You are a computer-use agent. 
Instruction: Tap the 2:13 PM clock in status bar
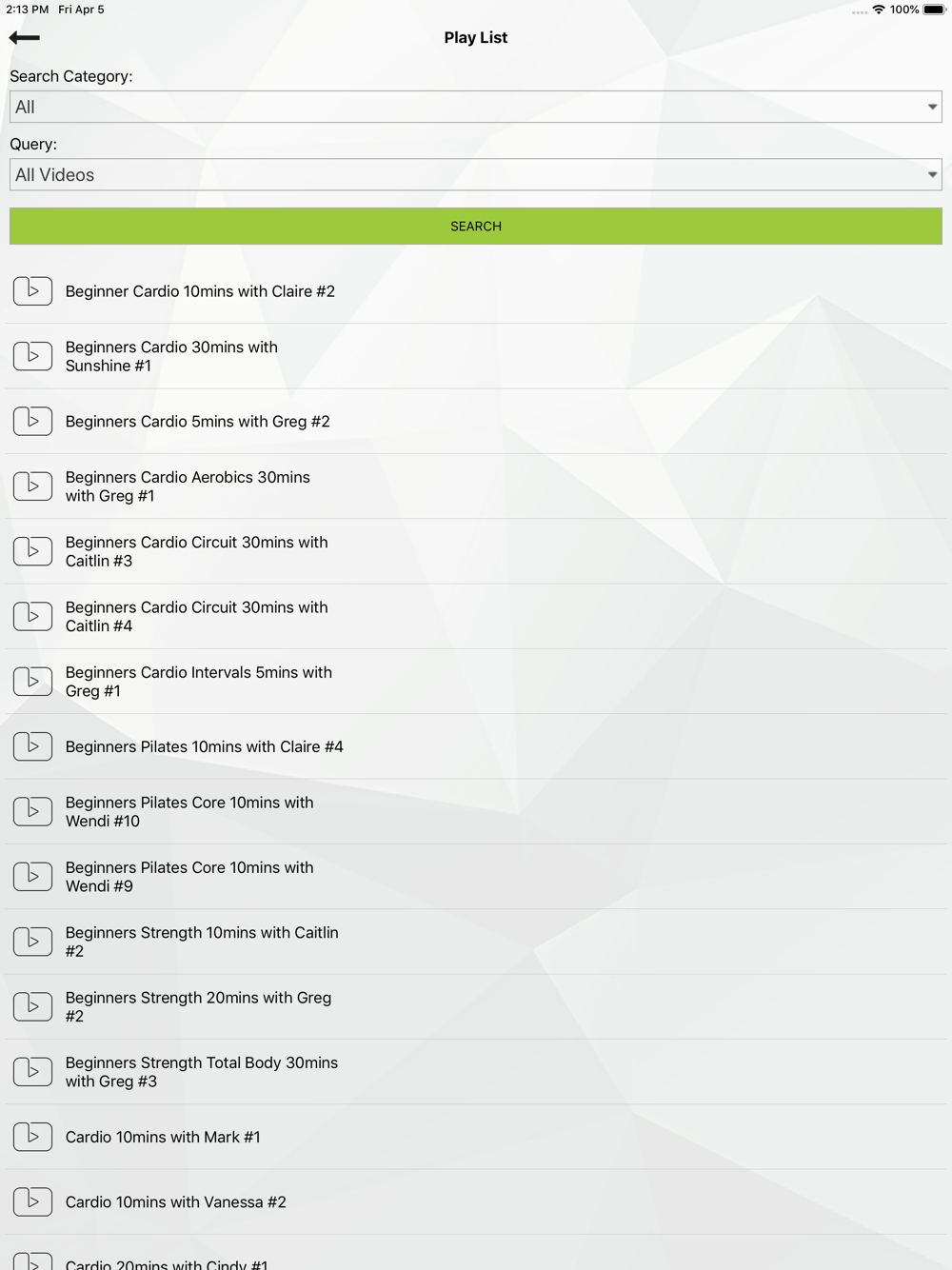(x=27, y=10)
